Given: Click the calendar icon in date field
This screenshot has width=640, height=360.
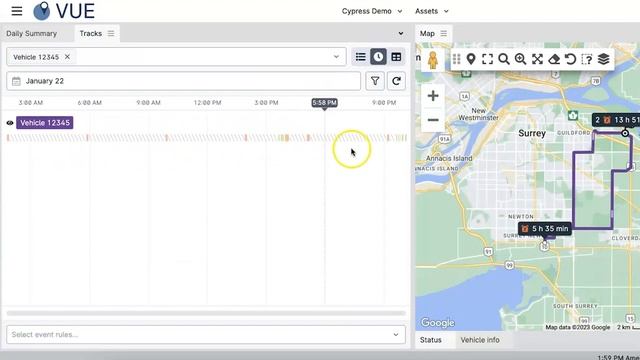Looking at the screenshot, I should [x=16, y=81].
